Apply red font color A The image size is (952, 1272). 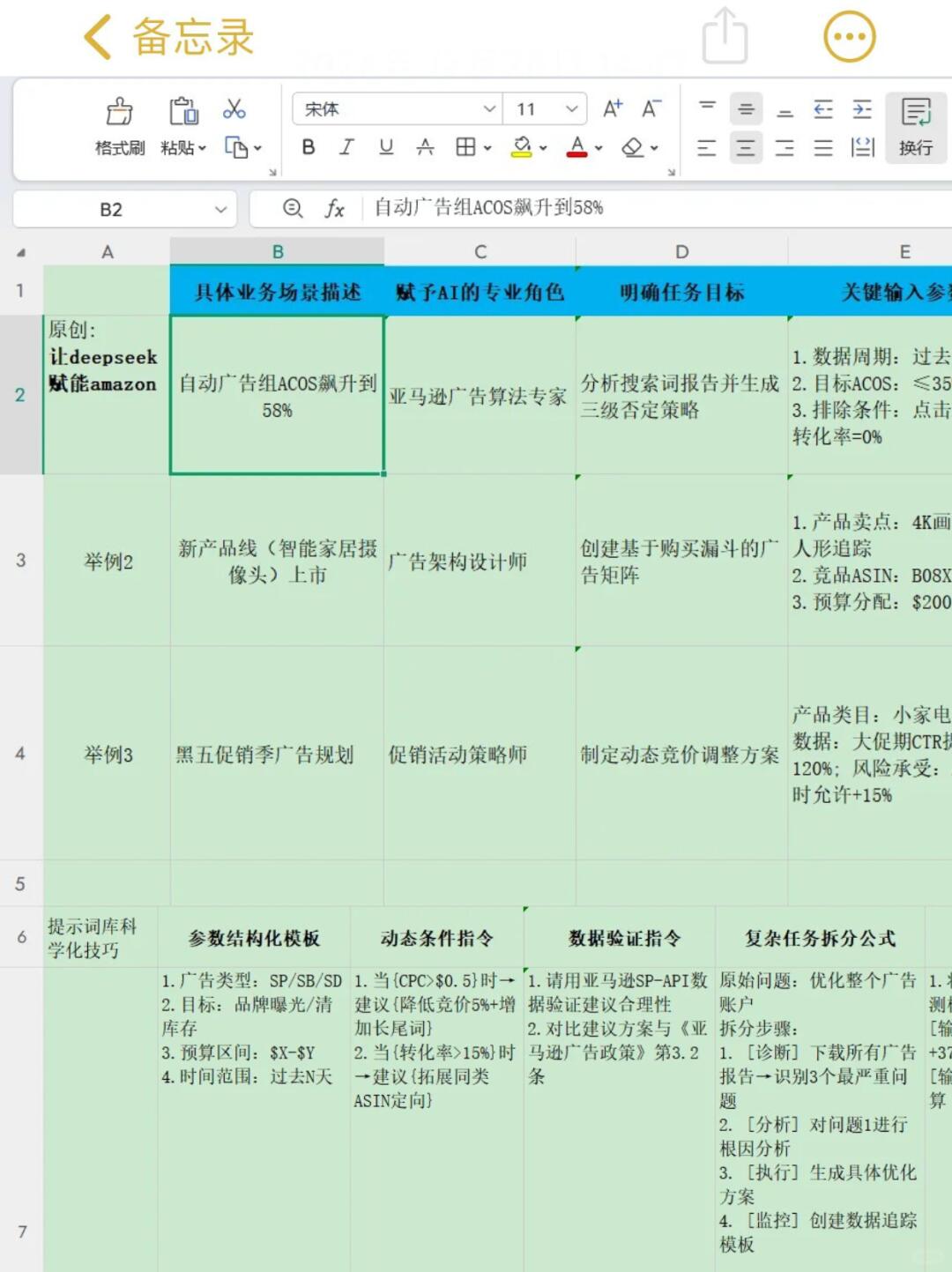tap(577, 147)
